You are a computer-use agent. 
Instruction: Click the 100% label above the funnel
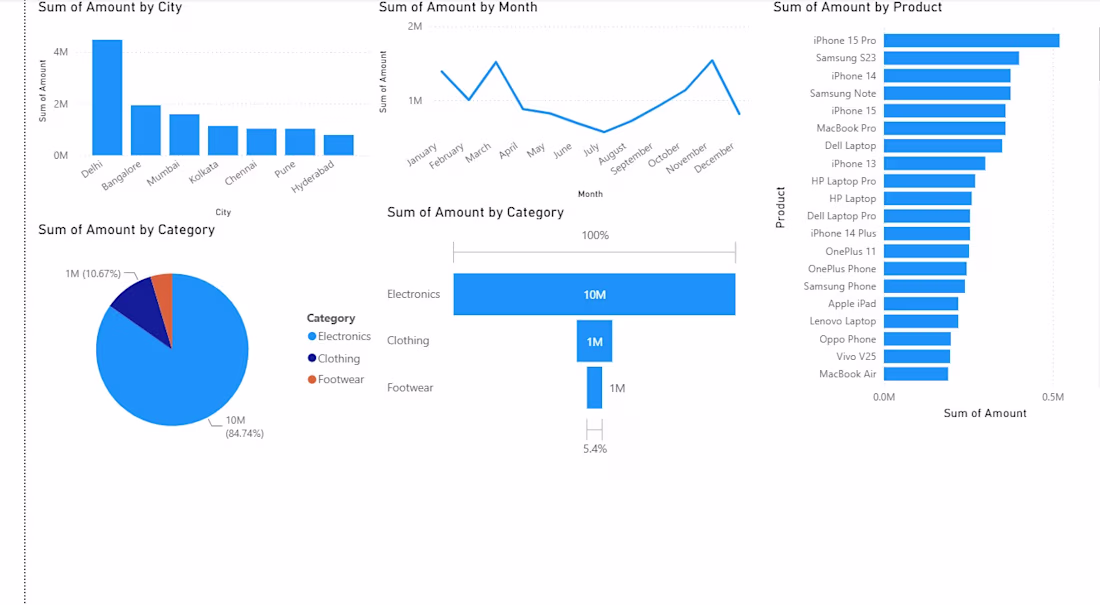(595, 235)
